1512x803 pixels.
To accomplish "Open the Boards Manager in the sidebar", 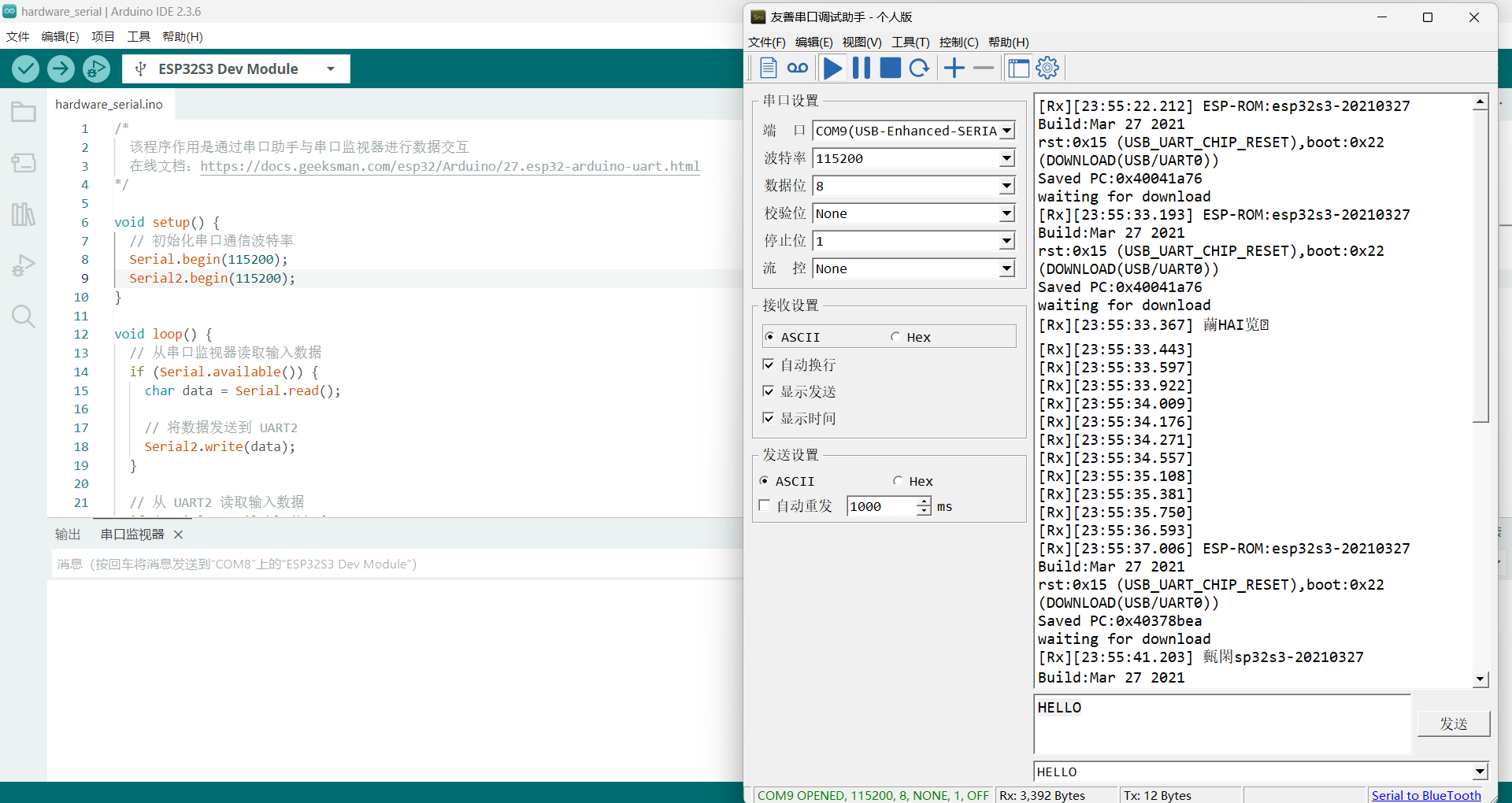I will 24,163.
